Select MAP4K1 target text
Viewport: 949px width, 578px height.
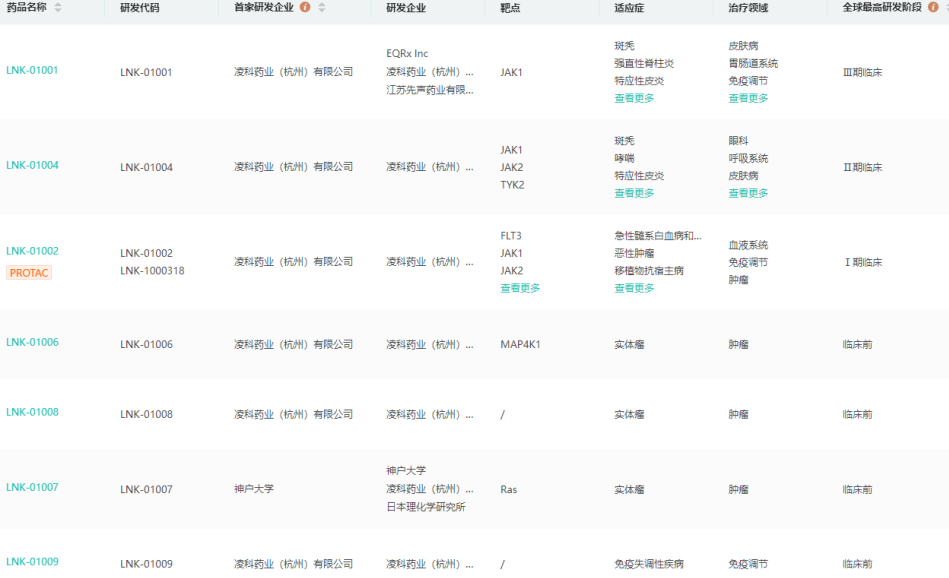point(520,344)
